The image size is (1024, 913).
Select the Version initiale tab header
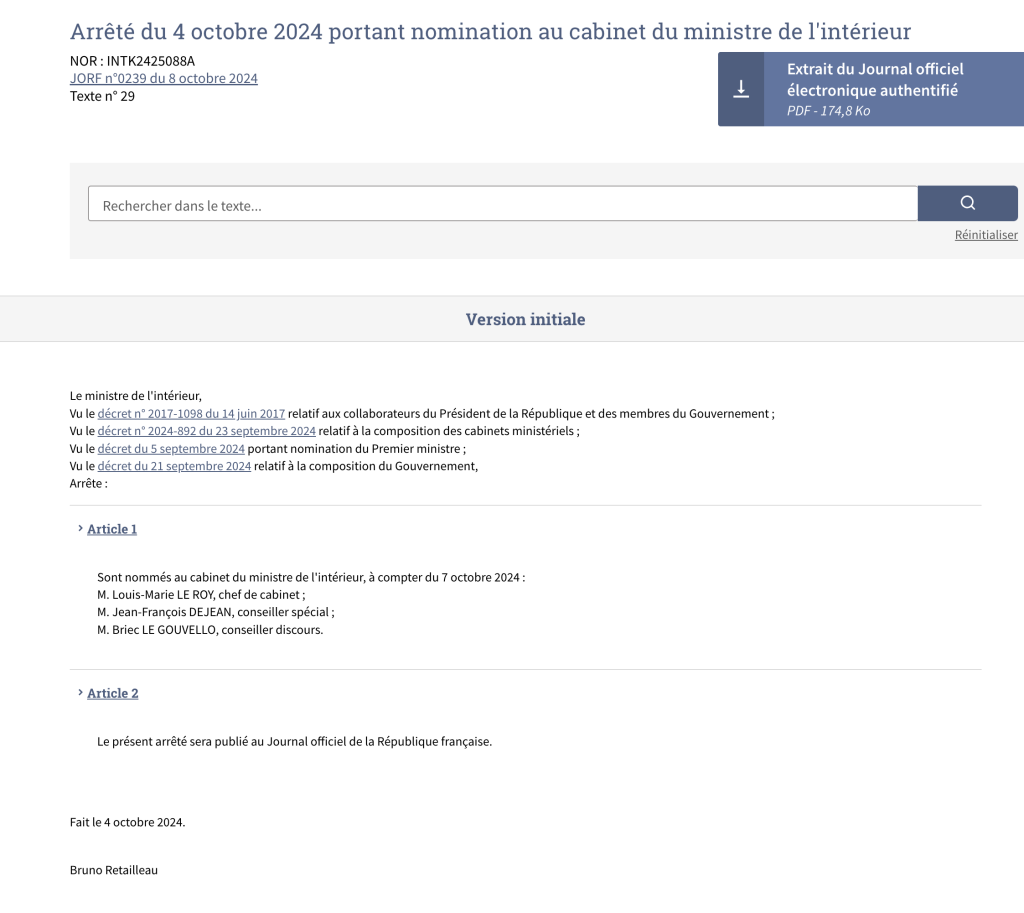pos(525,319)
